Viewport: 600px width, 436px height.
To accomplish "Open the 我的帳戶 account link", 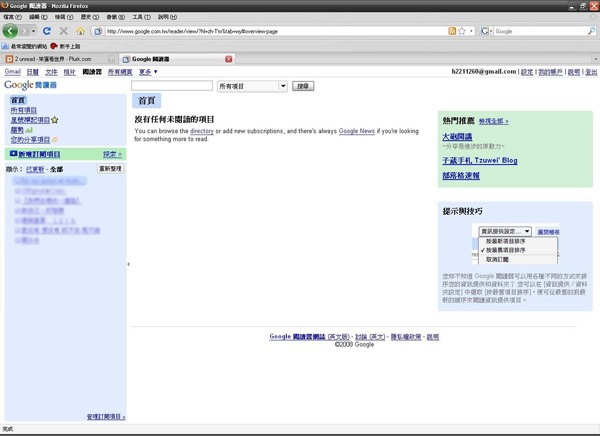I will [x=550, y=72].
